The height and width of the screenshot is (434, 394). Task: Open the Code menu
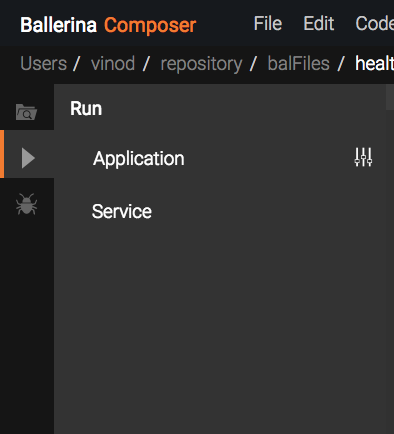click(374, 24)
